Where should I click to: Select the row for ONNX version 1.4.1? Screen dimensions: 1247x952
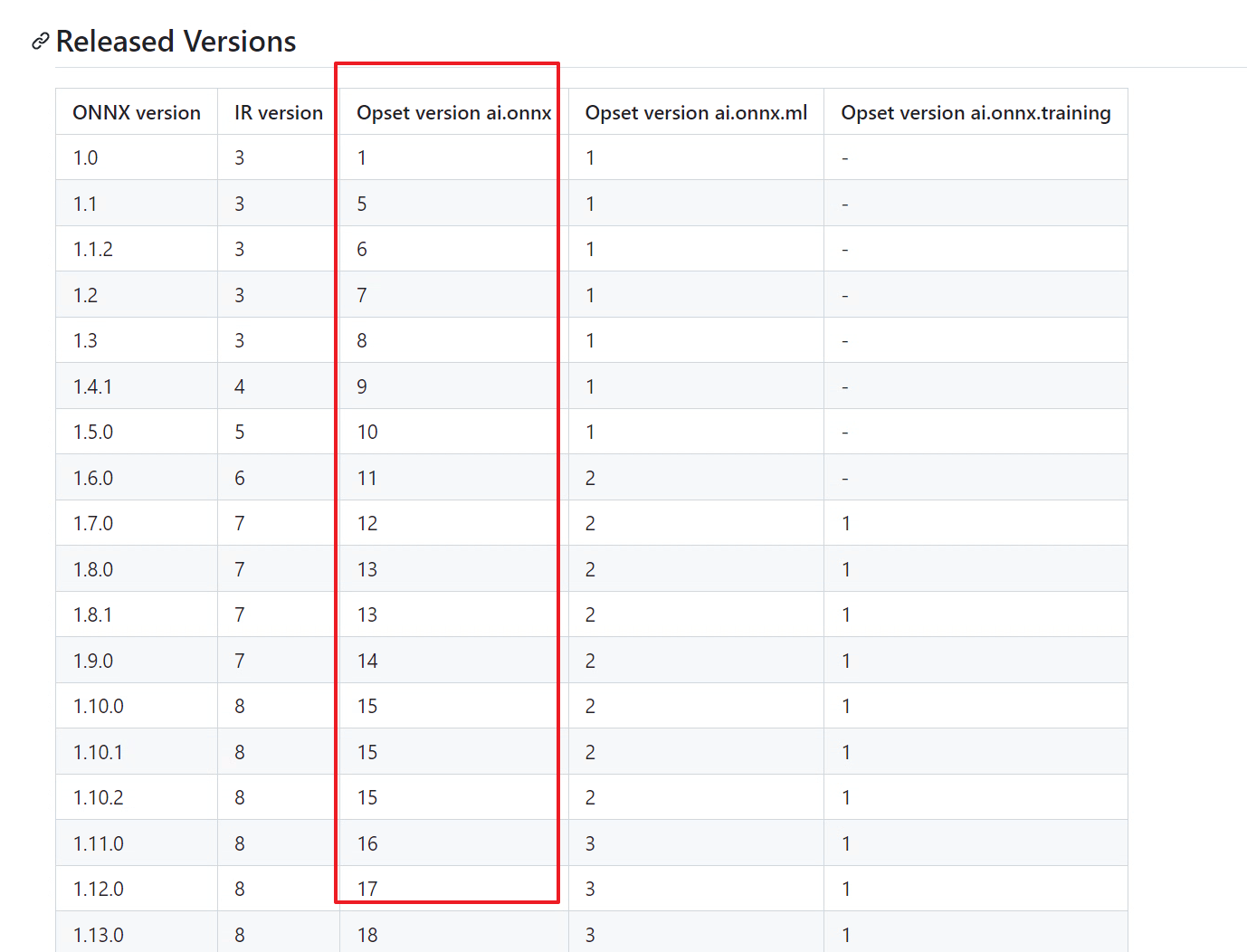click(x=93, y=386)
